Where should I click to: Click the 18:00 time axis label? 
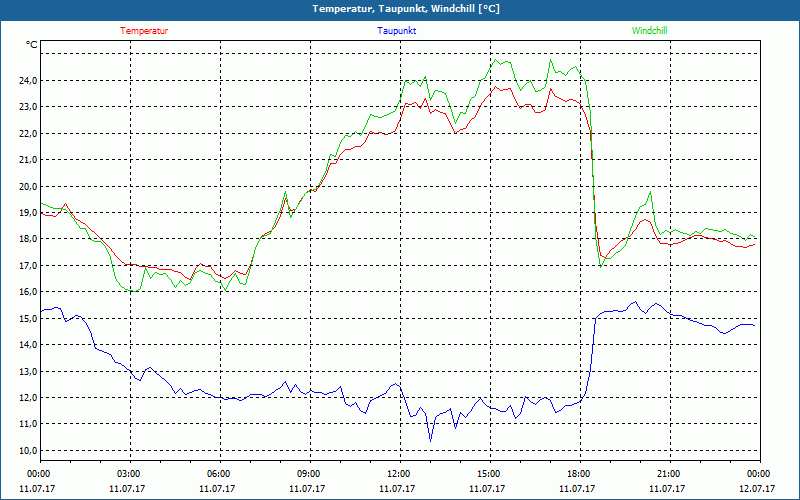click(x=578, y=474)
